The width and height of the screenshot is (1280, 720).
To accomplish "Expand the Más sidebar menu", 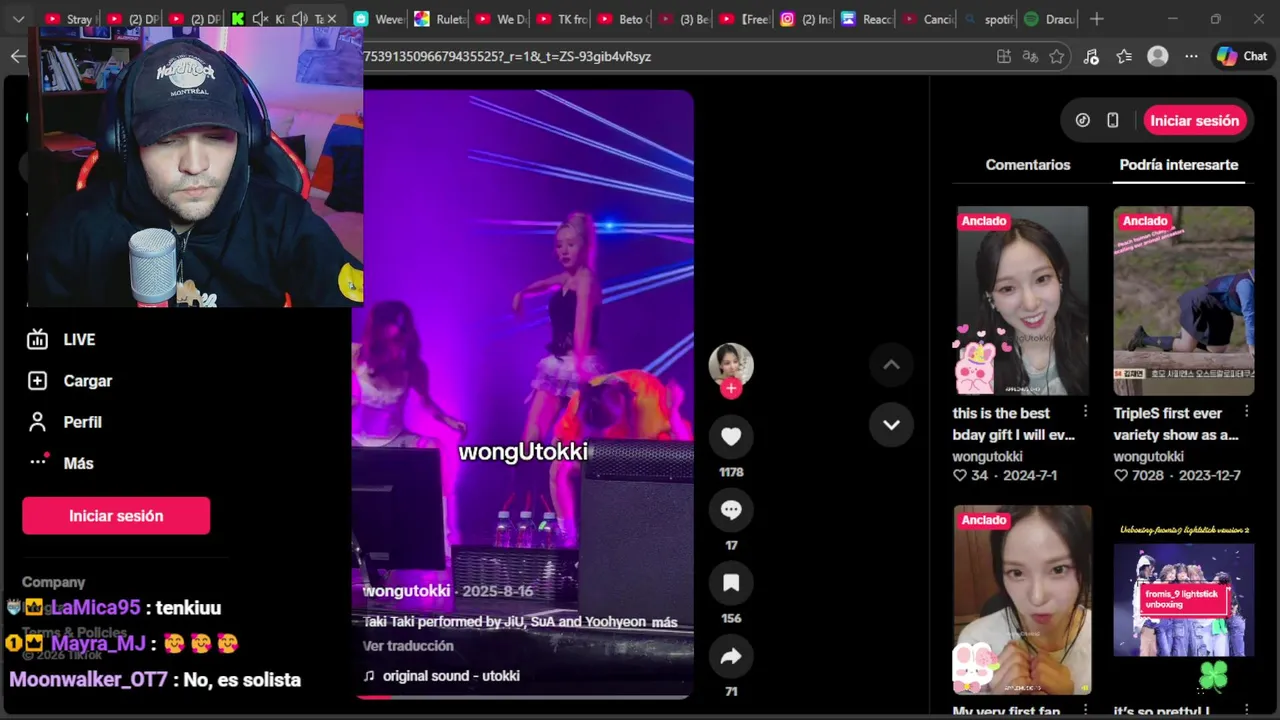I will [60, 463].
